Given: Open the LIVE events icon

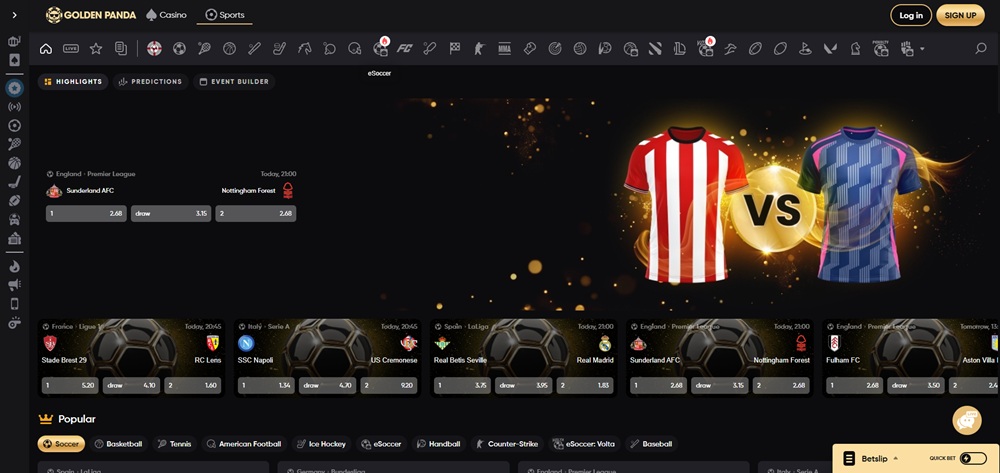Looking at the screenshot, I should pos(71,48).
